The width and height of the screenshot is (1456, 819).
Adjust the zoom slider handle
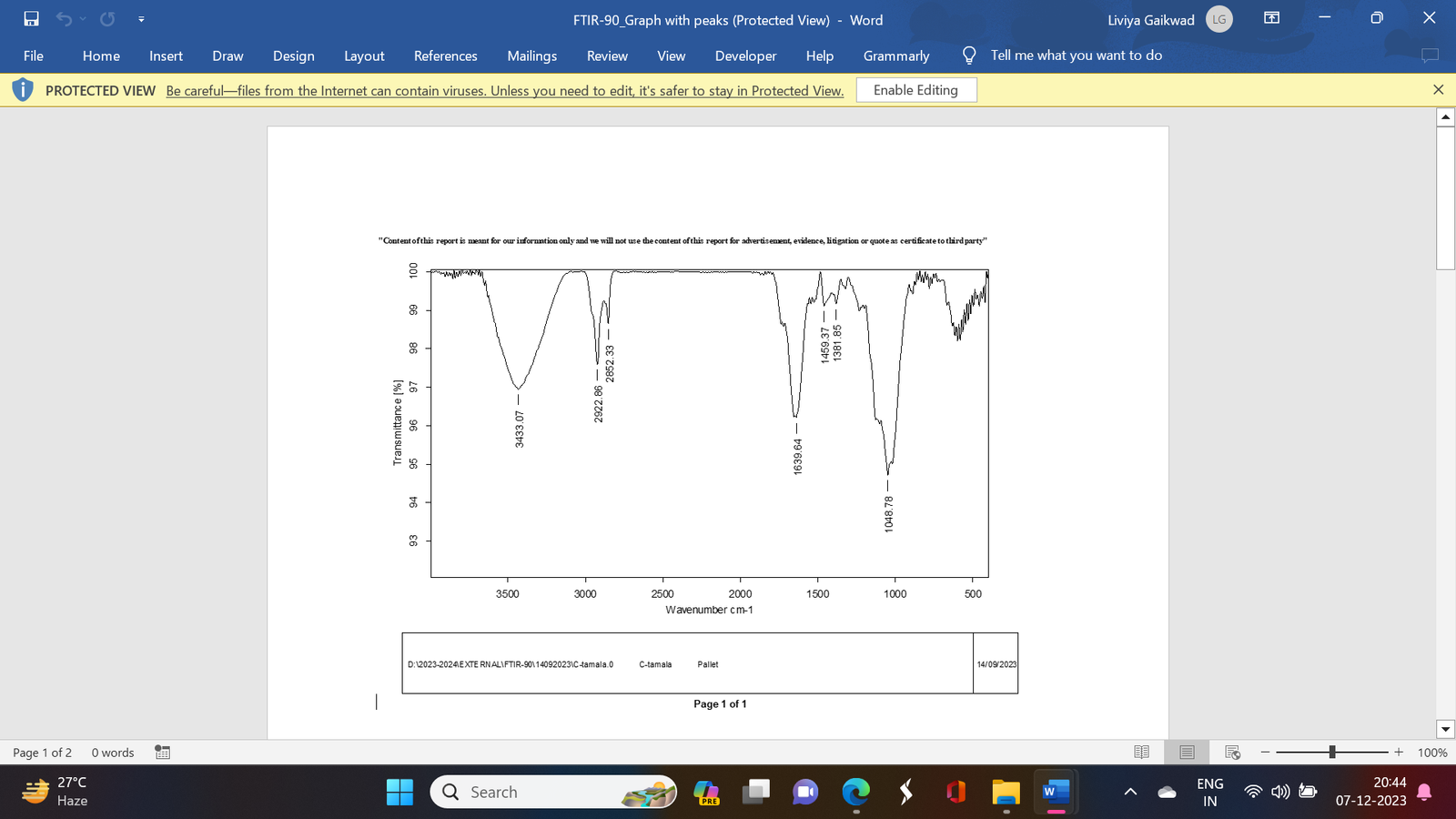click(x=1332, y=752)
